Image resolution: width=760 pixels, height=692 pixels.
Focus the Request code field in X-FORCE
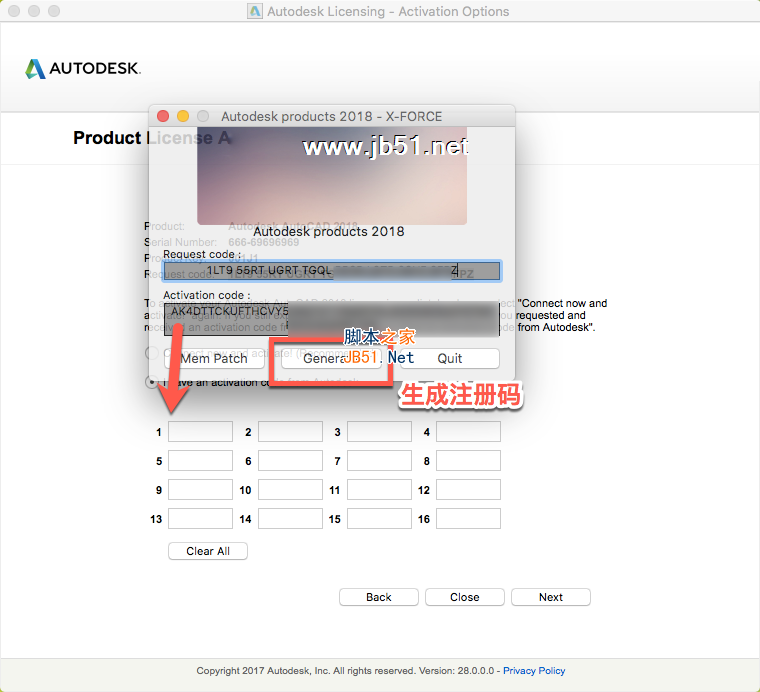tap(332, 271)
